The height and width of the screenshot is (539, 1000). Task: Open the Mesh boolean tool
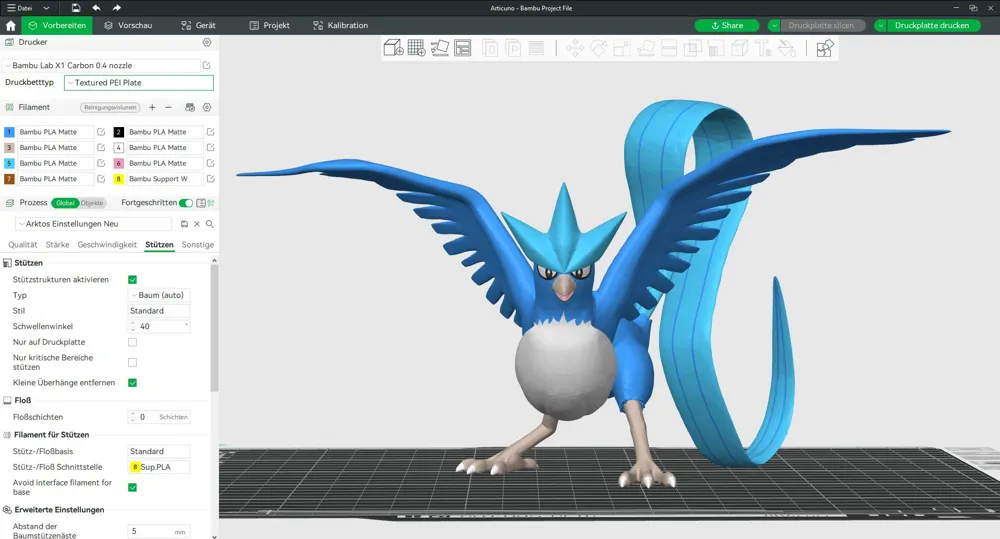693,48
